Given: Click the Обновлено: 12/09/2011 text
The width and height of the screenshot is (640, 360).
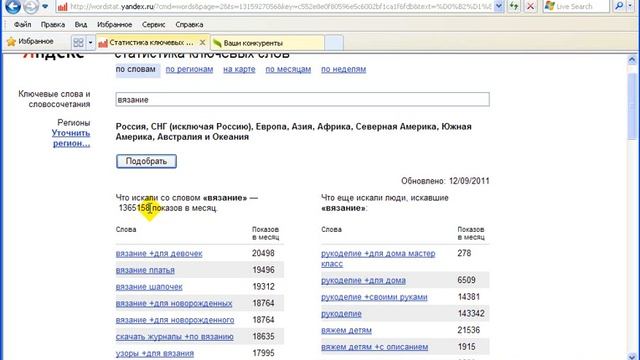Looking at the screenshot, I should tap(445, 181).
